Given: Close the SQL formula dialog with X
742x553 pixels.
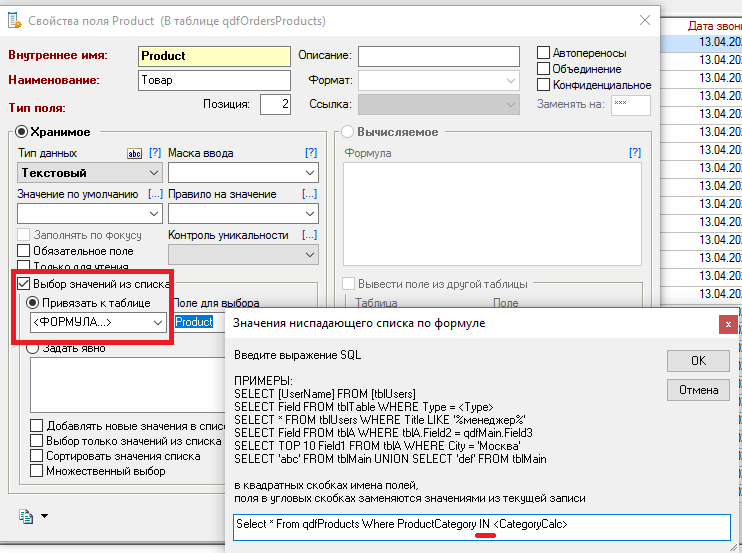Looking at the screenshot, I should tap(728, 325).
